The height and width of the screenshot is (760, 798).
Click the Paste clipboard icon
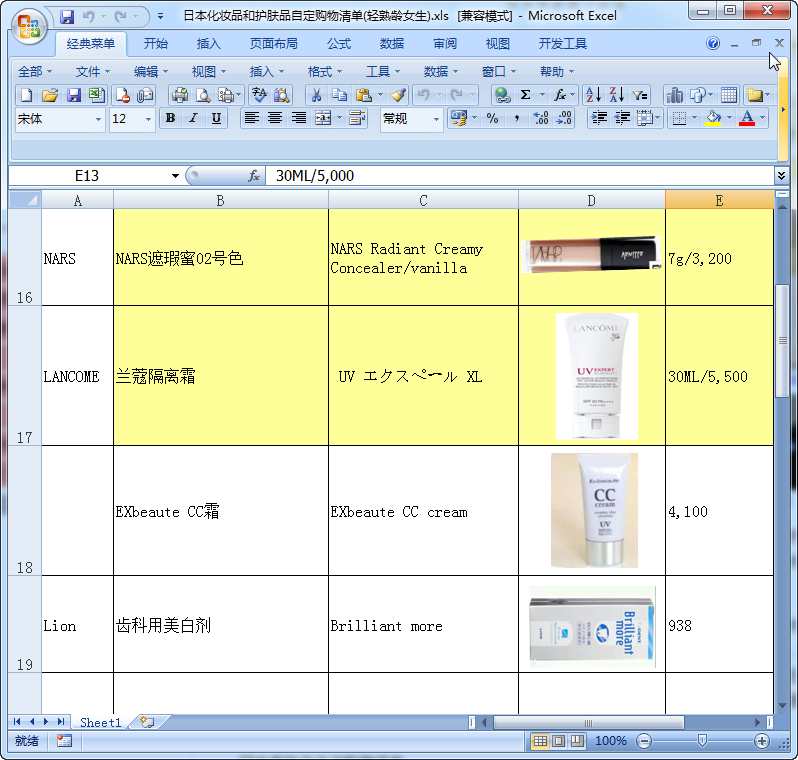pos(363,95)
